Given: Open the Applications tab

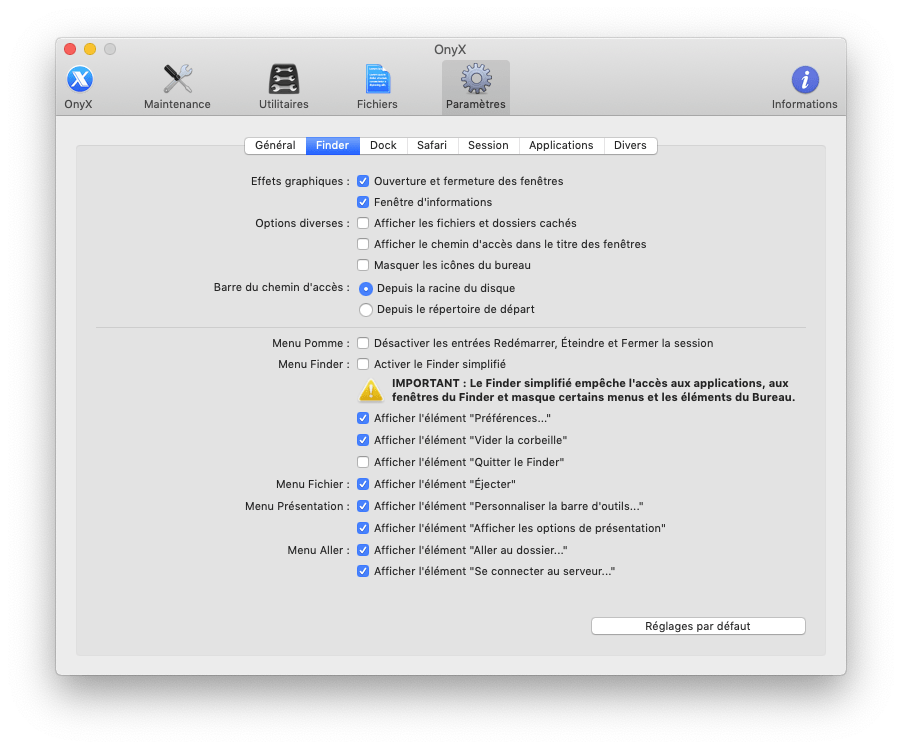Looking at the screenshot, I should point(561,146).
